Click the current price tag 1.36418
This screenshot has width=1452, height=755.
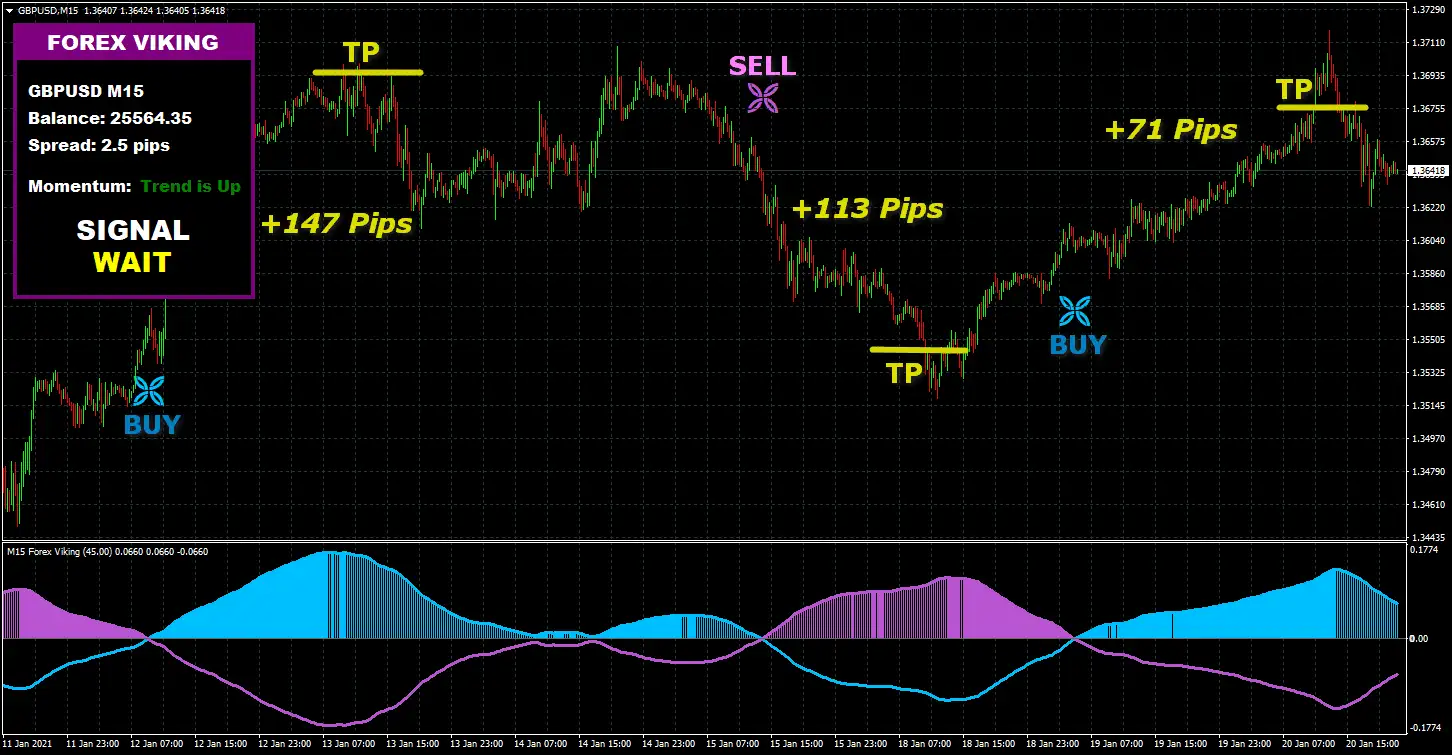click(1427, 171)
